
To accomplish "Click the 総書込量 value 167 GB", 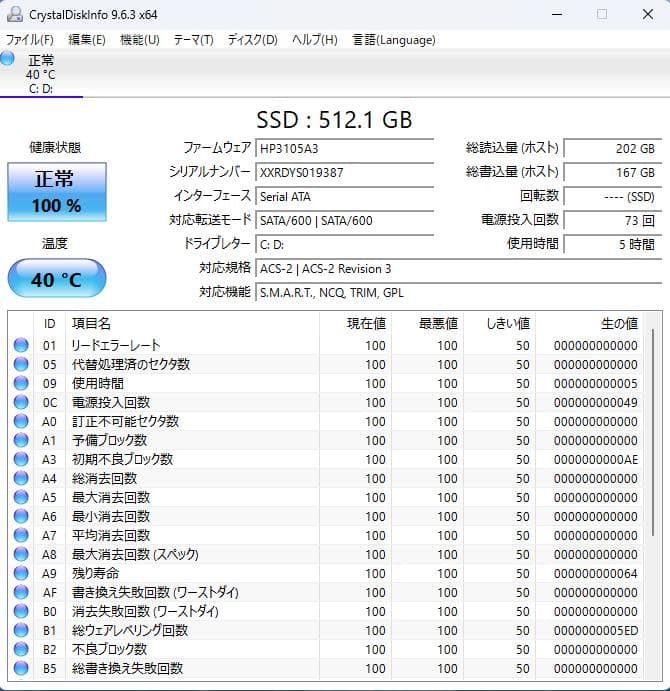I will (613, 172).
